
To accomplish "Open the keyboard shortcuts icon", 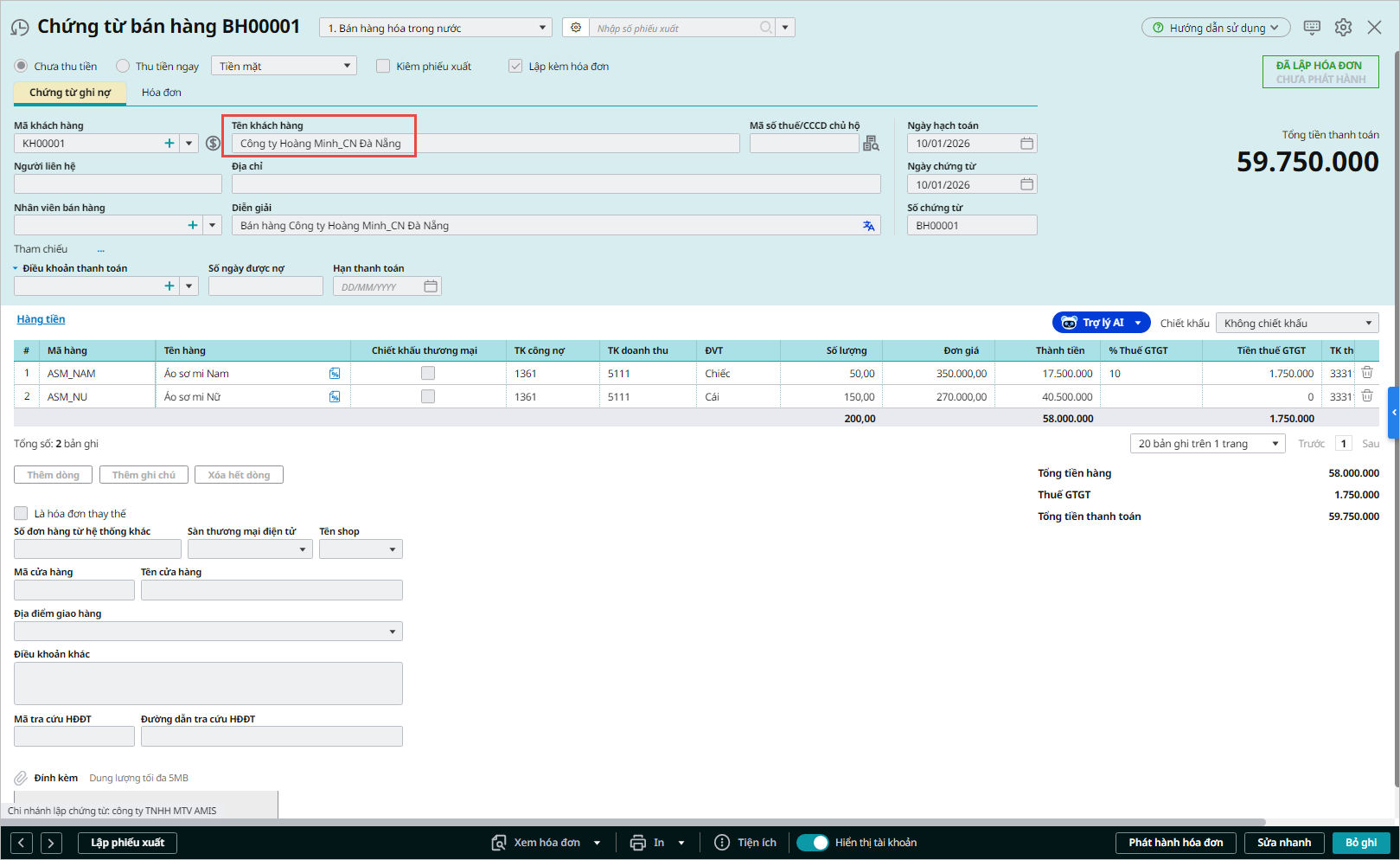I will pyautogui.click(x=1312, y=28).
